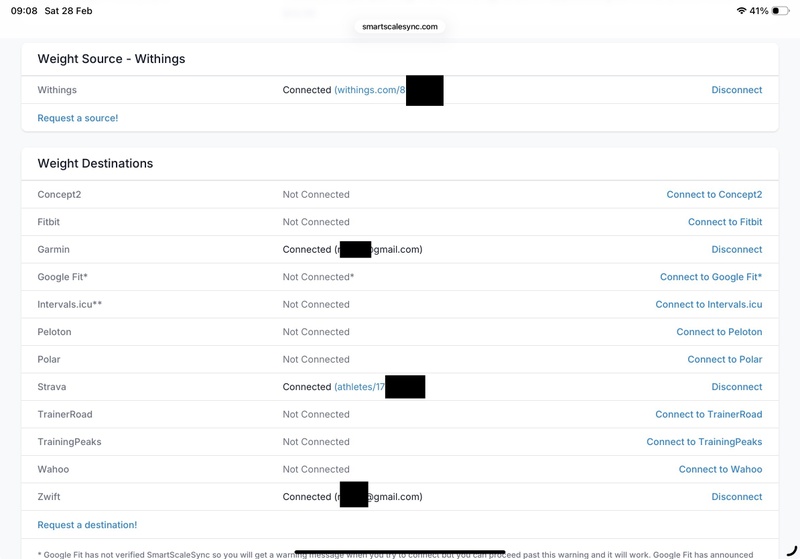Click Connect to TrainerRoad
The image size is (800, 559).
[x=708, y=415]
